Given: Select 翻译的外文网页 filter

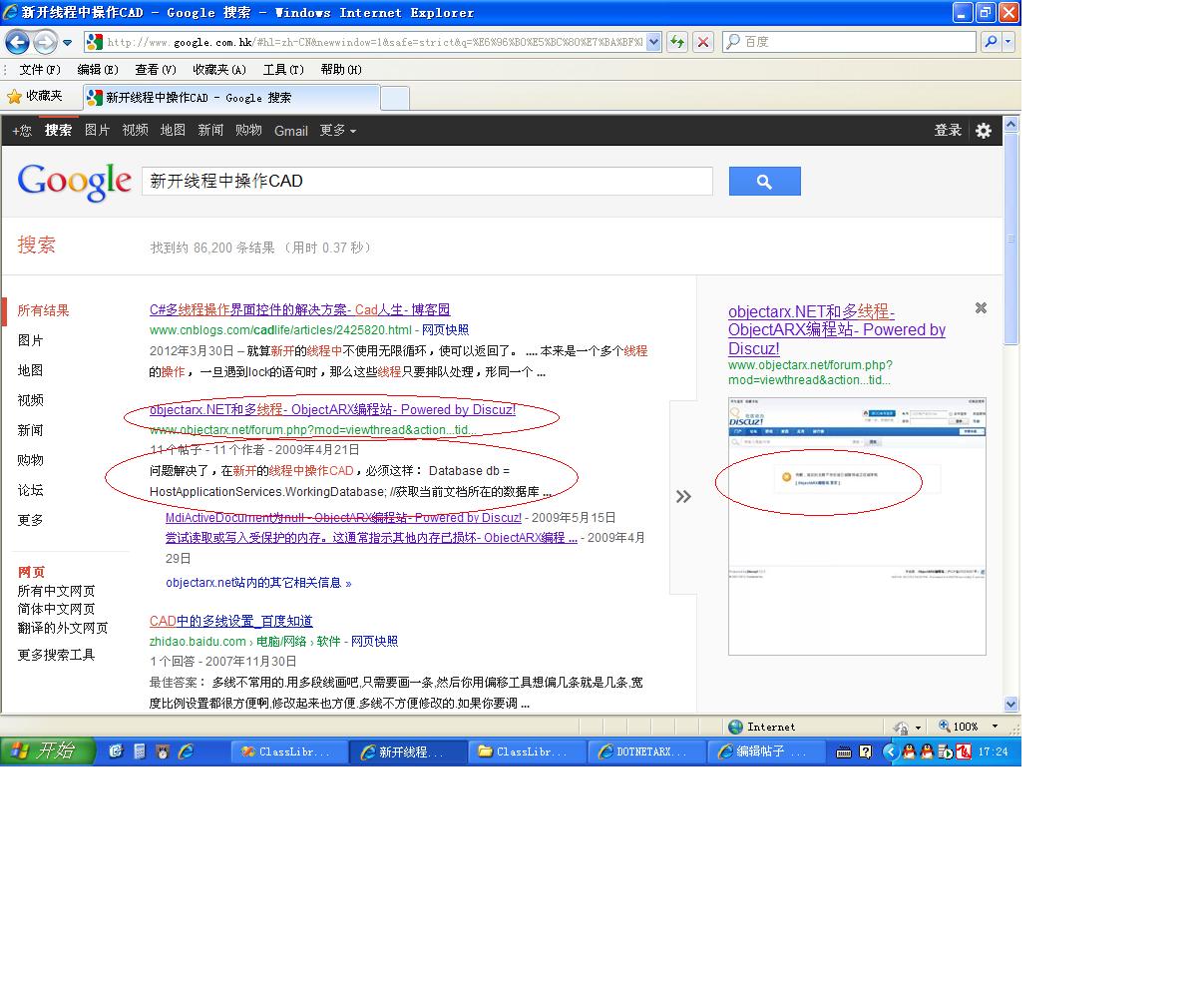Looking at the screenshot, I should tap(62, 628).
